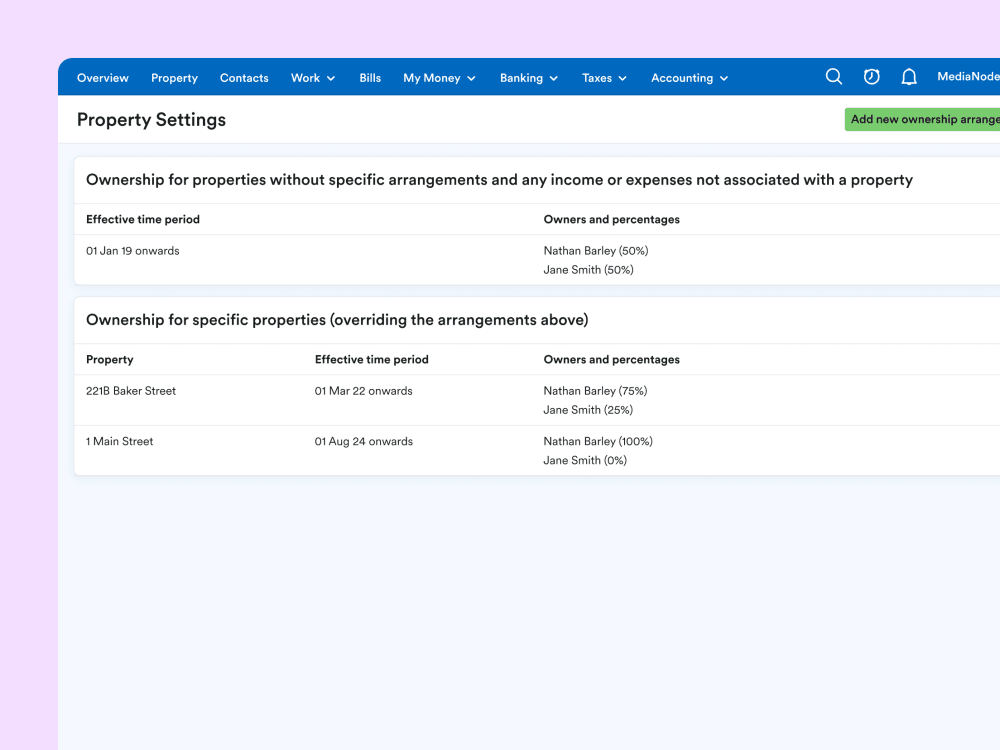Screen dimensions: 1000x750
Task: Click Nathan Barley (75%) owner entry
Action: click(595, 391)
